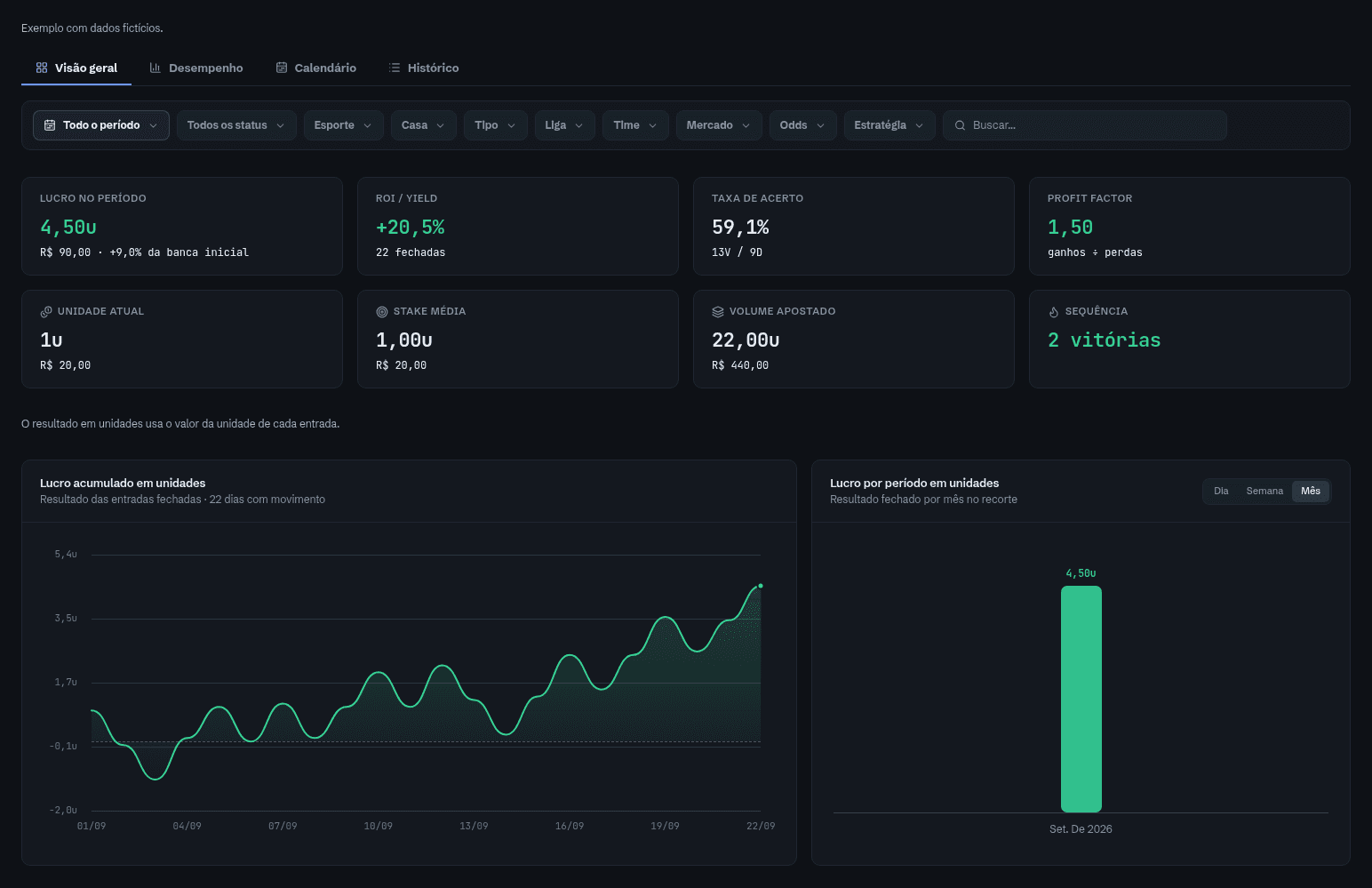Click the 22,00u Volume Apostado value

(746, 340)
